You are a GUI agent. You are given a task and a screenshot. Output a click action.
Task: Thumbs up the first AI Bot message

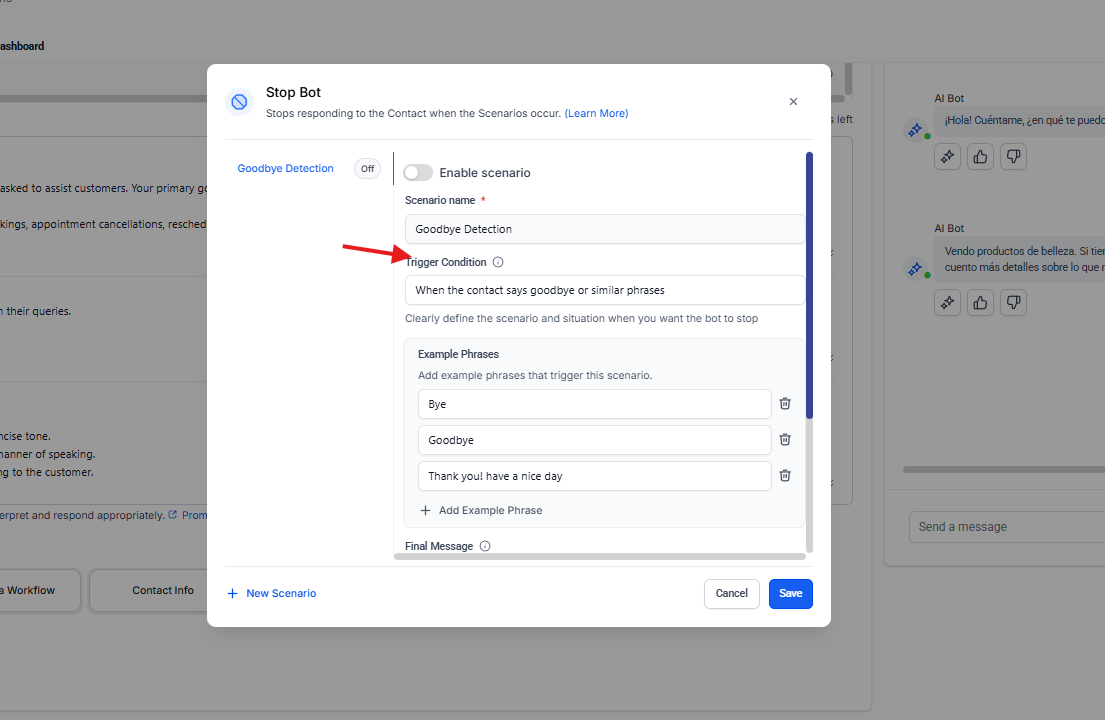coord(980,156)
